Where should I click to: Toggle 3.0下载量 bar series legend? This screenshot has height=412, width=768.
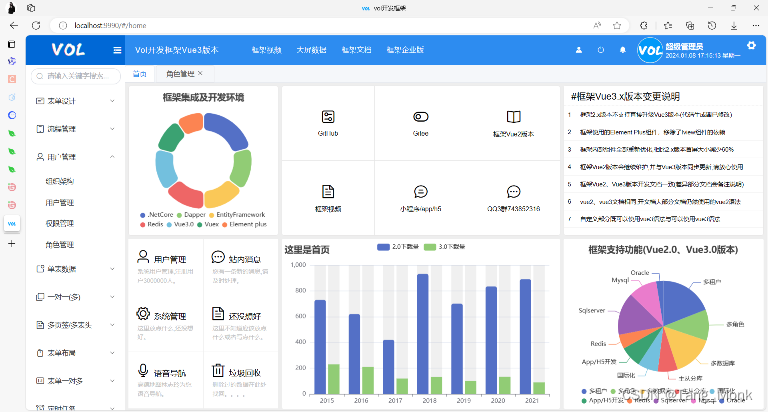(x=444, y=247)
